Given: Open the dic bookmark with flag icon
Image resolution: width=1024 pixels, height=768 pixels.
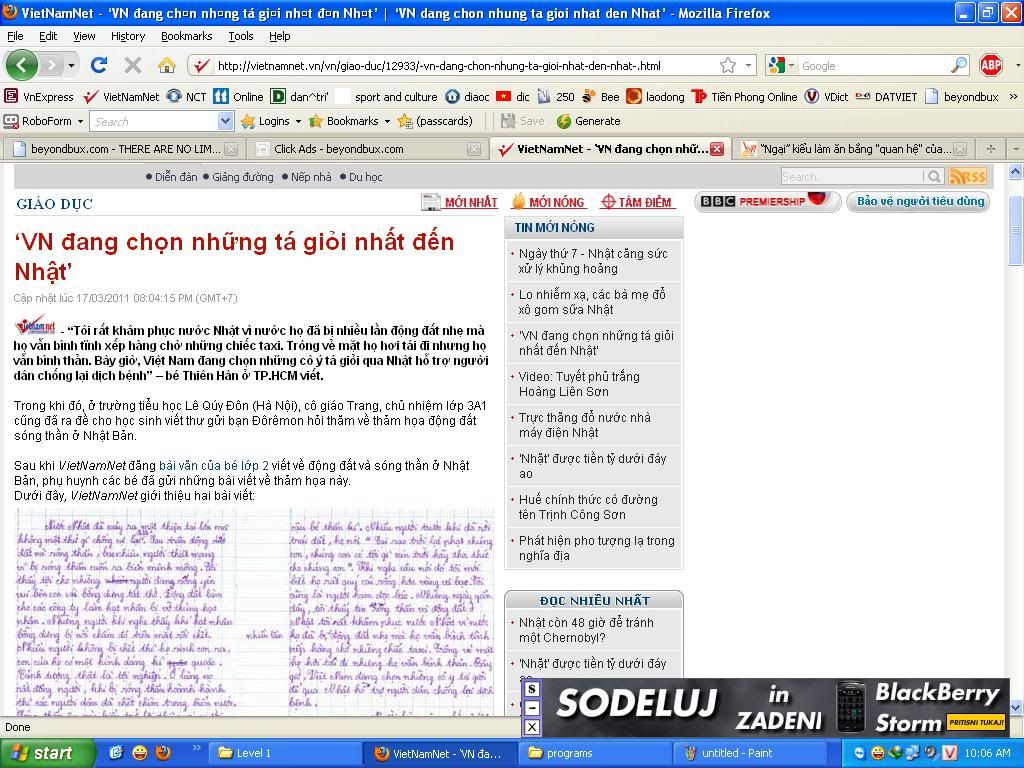Looking at the screenshot, I should click(513, 97).
